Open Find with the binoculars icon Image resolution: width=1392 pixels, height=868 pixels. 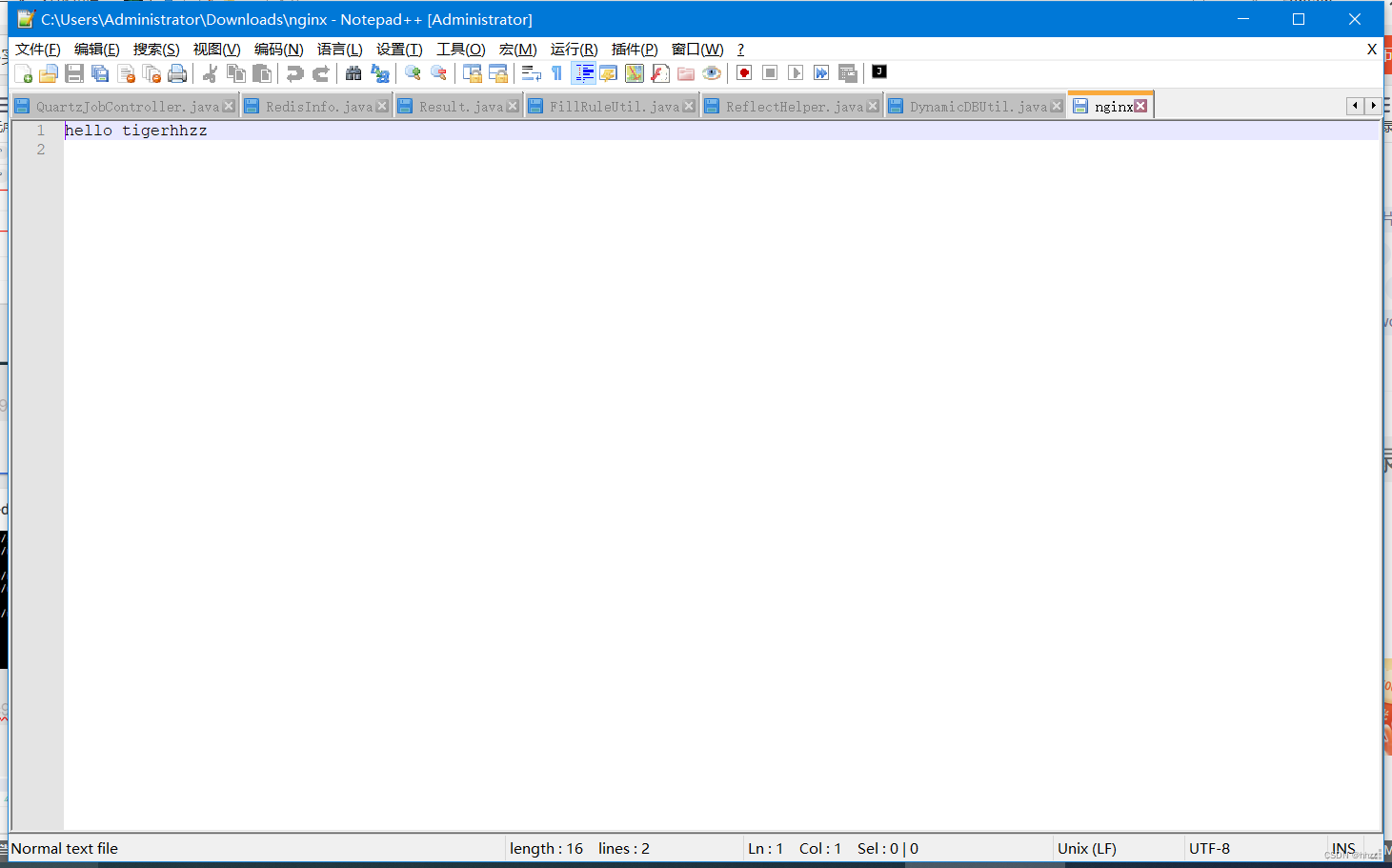tap(353, 73)
